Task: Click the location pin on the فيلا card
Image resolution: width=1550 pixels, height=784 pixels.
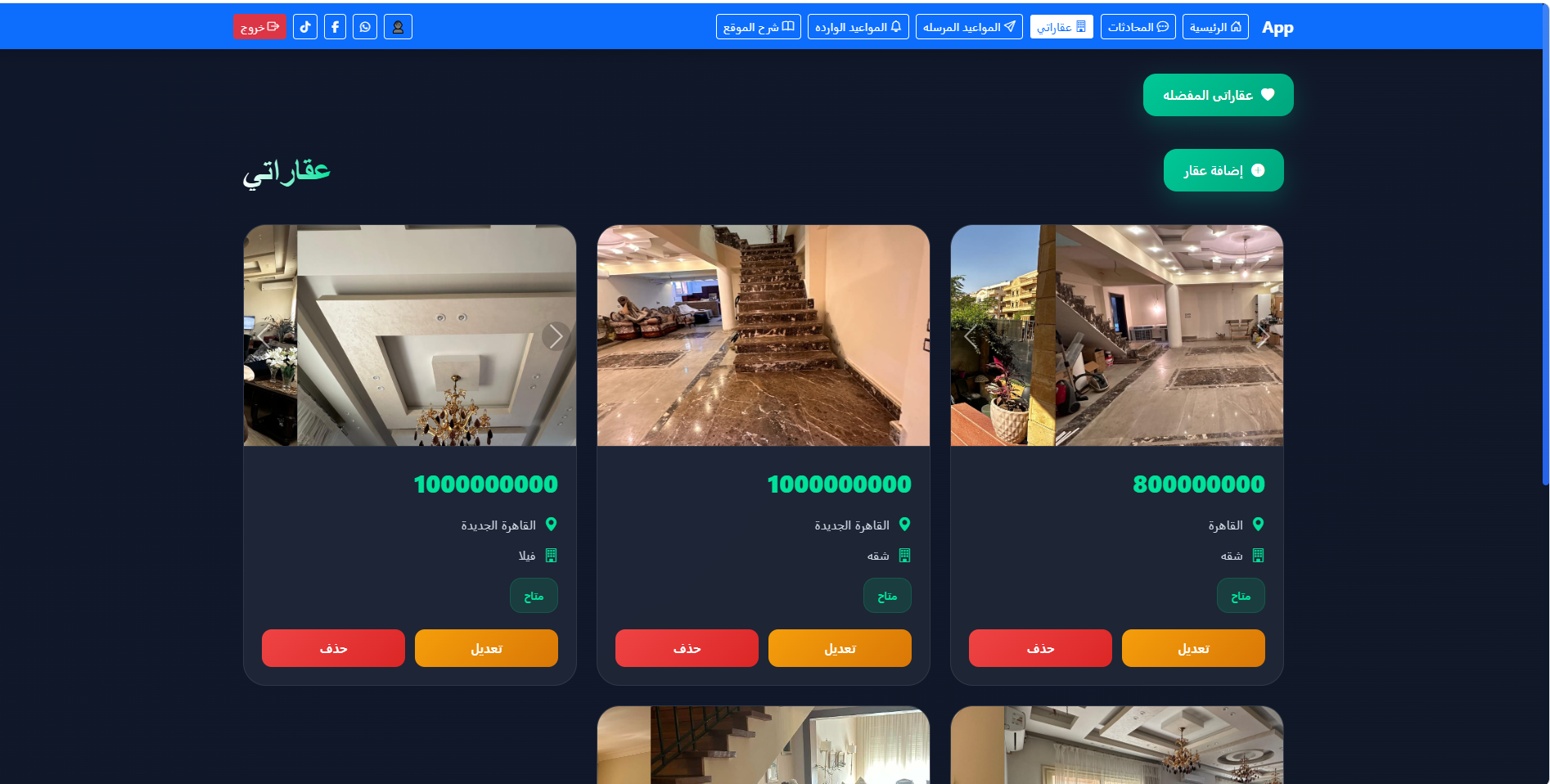Action: tap(552, 525)
